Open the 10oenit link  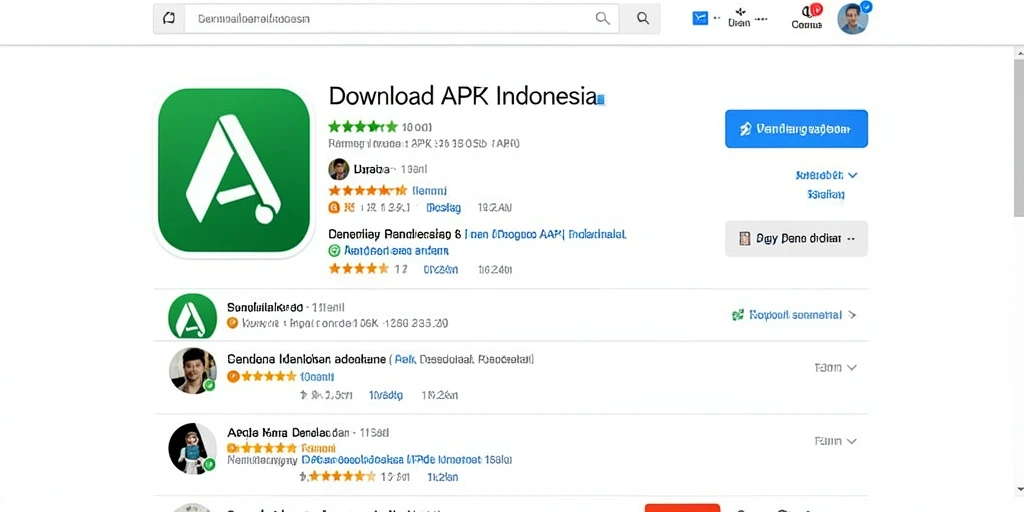point(317,377)
